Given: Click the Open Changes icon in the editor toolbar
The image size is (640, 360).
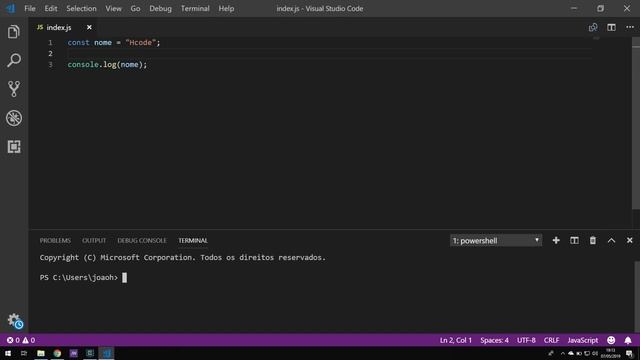Looking at the screenshot, I should tap(593, 27).
